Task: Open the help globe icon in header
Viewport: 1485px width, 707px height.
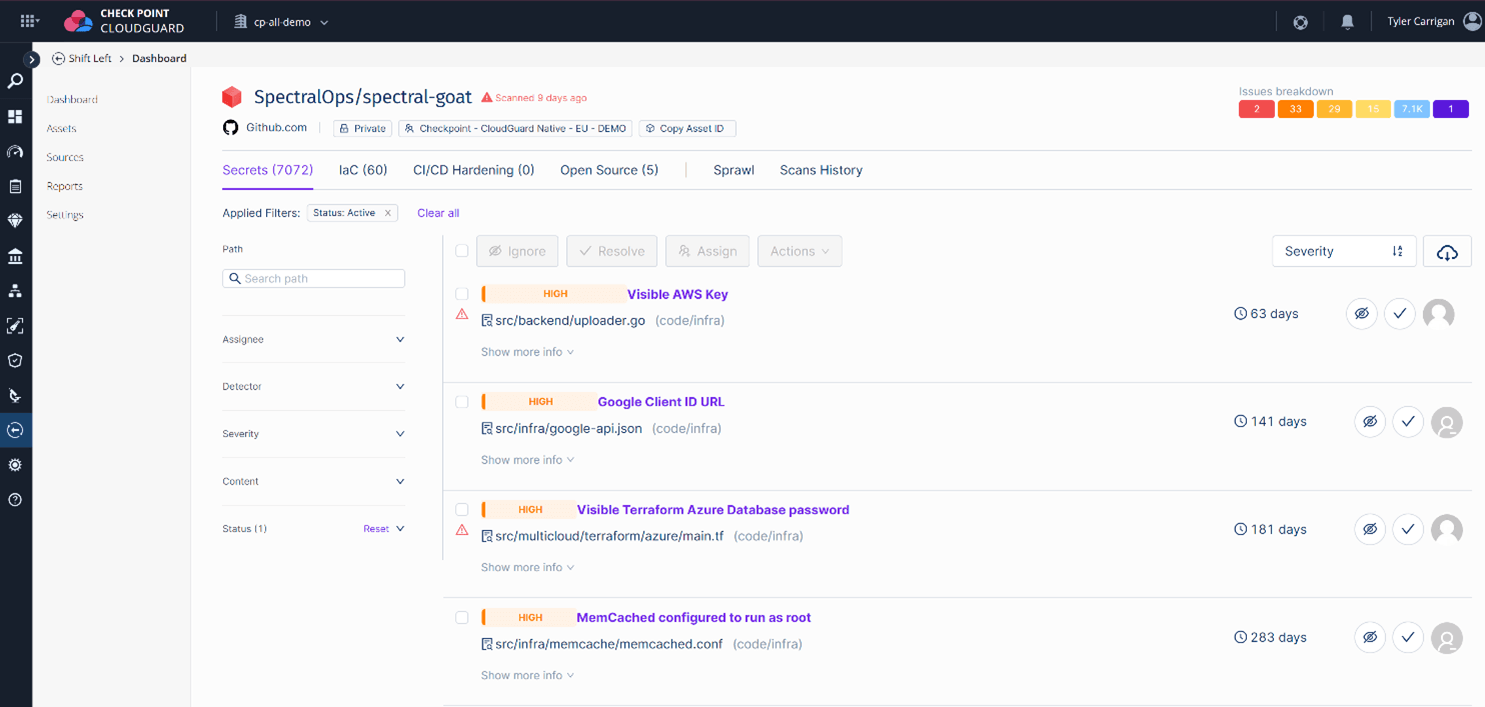Action: click(x=1300, y=22)
